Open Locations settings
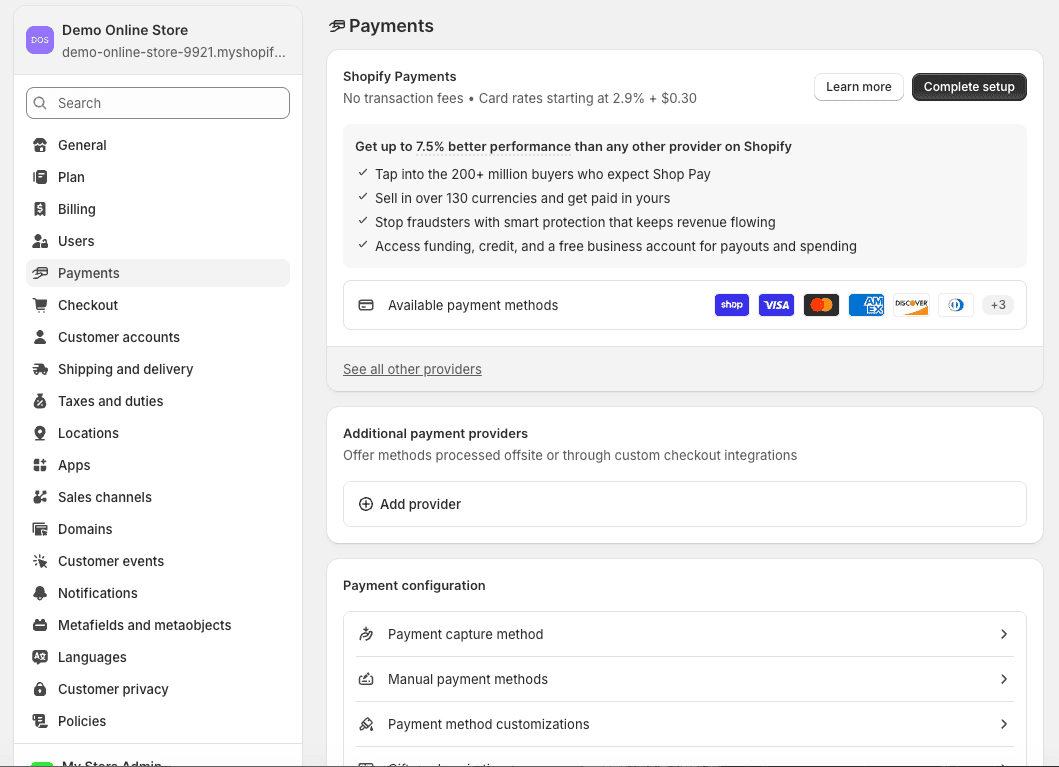 pyautogui.click(x=158, y=433)
